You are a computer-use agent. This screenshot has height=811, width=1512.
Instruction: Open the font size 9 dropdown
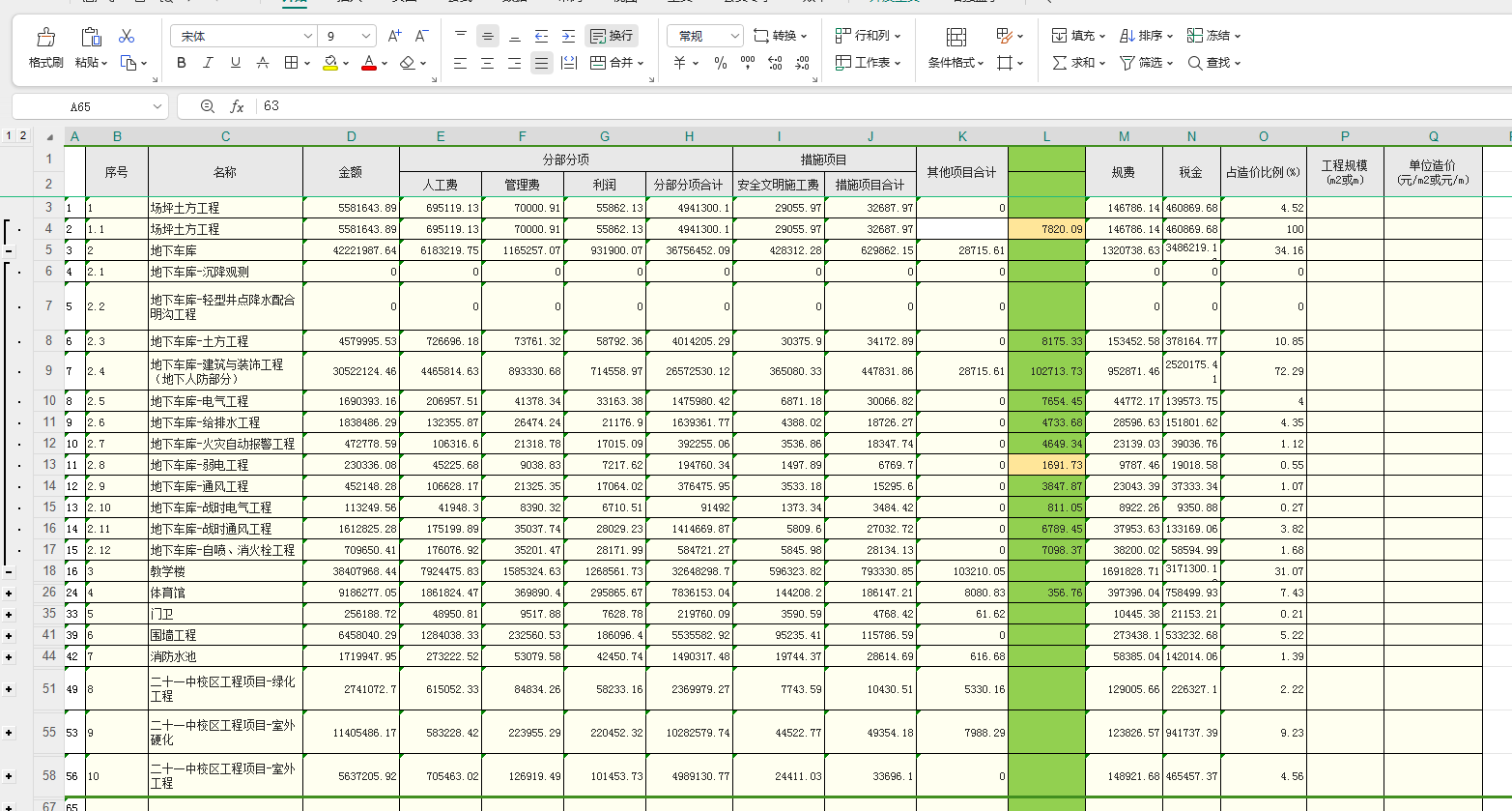coord(366,36)
